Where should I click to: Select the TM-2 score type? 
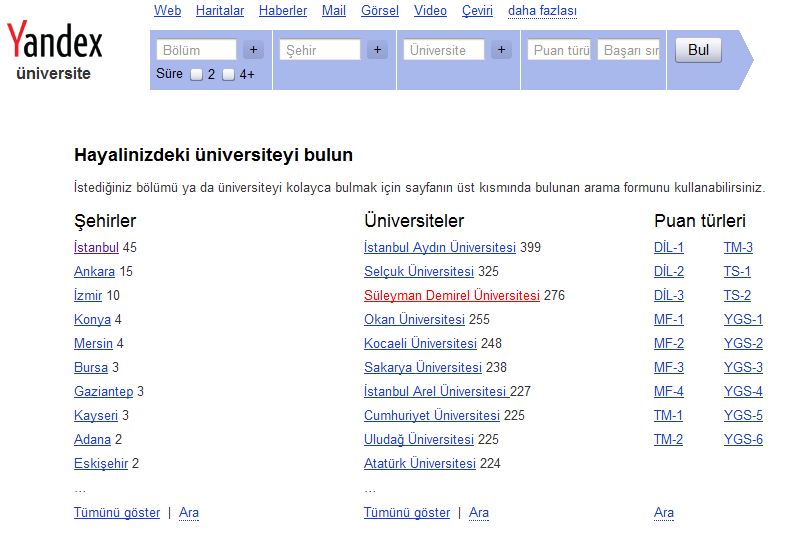[x=668, y=439]
